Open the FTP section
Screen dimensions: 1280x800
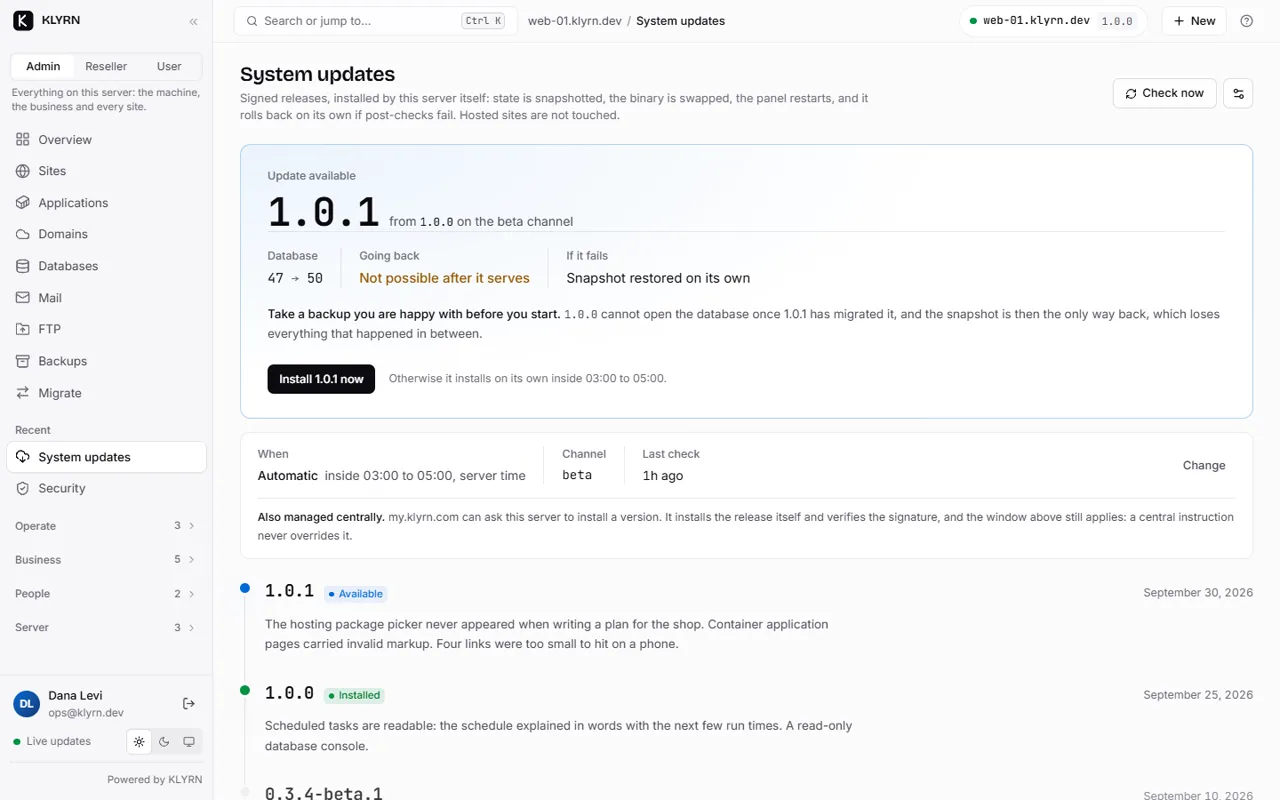[x=106, y=329]
